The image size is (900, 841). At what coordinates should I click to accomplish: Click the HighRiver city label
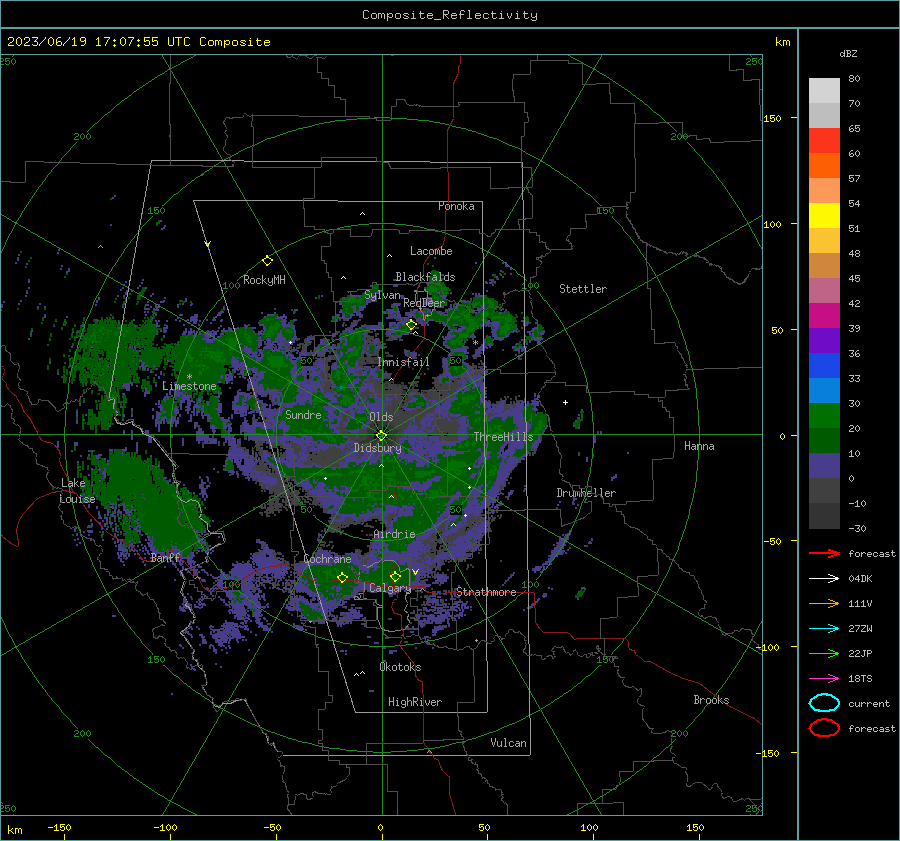tap(415, 702)
